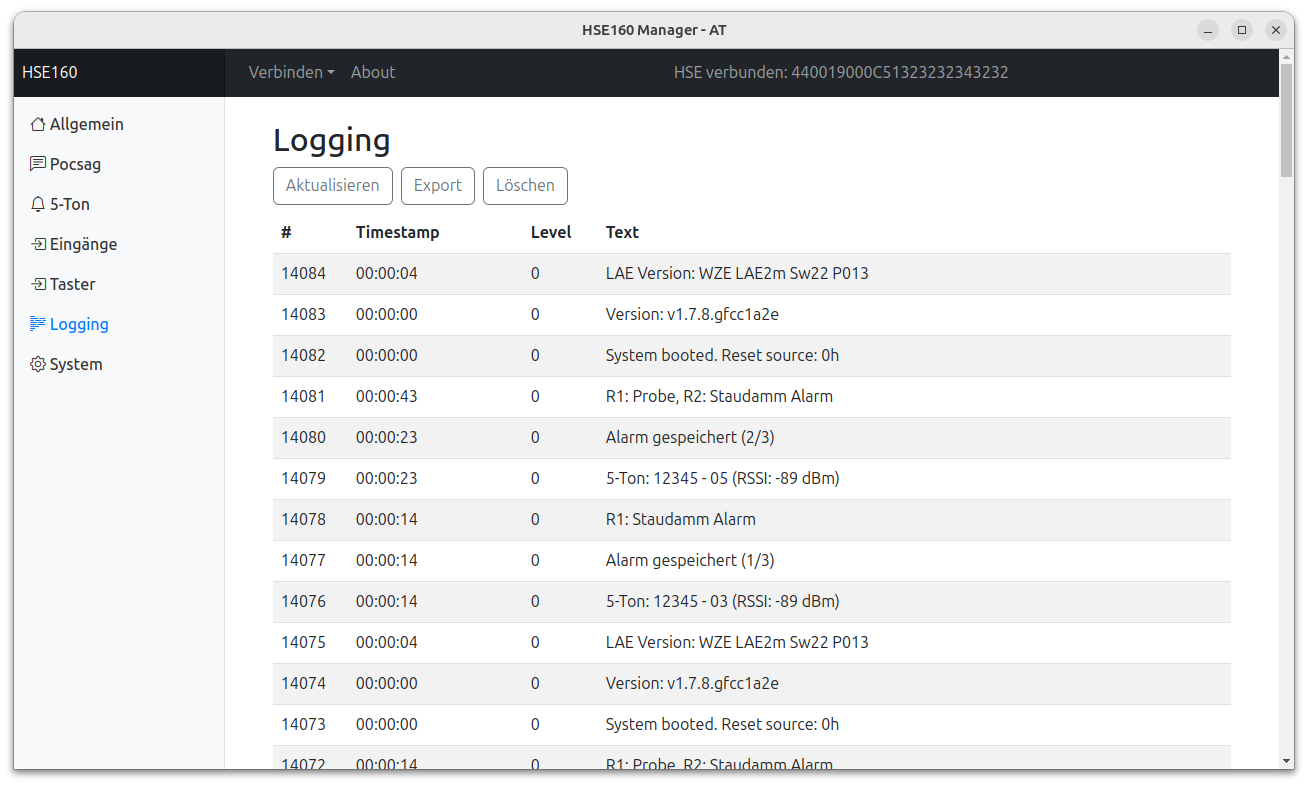Click entry number 14075
Viewport: 1308px width, 786px height.
(x=303, y=642)
